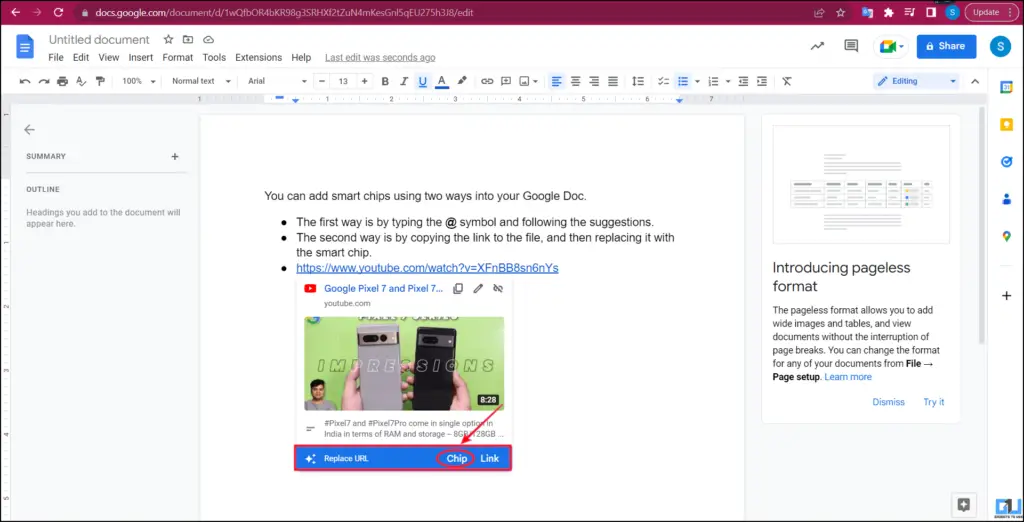Collapse the menus with chevron arrow

[975, 82]
